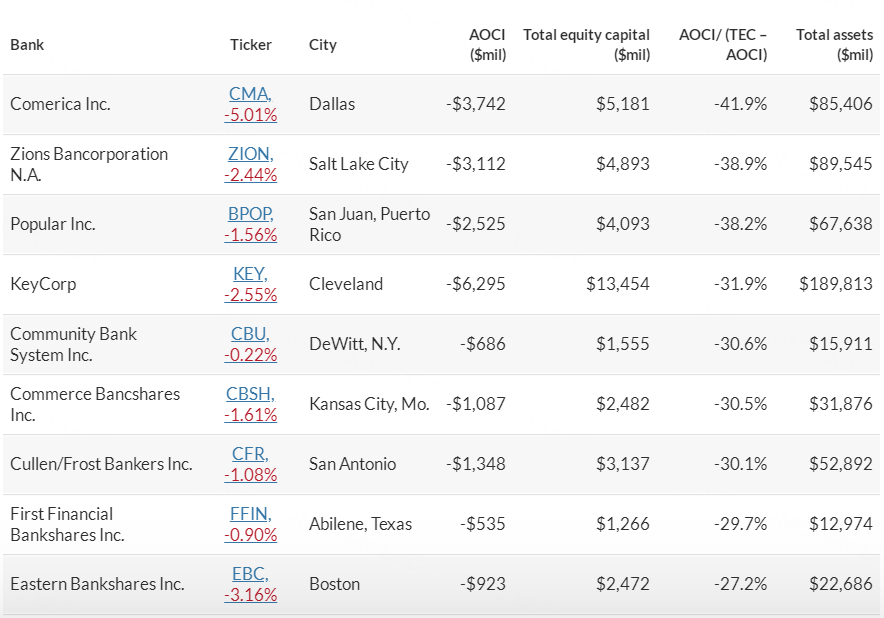The image size is (884, 618).
Task: Click the Total equity capital header
Action: pyautogui.click(x=586, y=45)
